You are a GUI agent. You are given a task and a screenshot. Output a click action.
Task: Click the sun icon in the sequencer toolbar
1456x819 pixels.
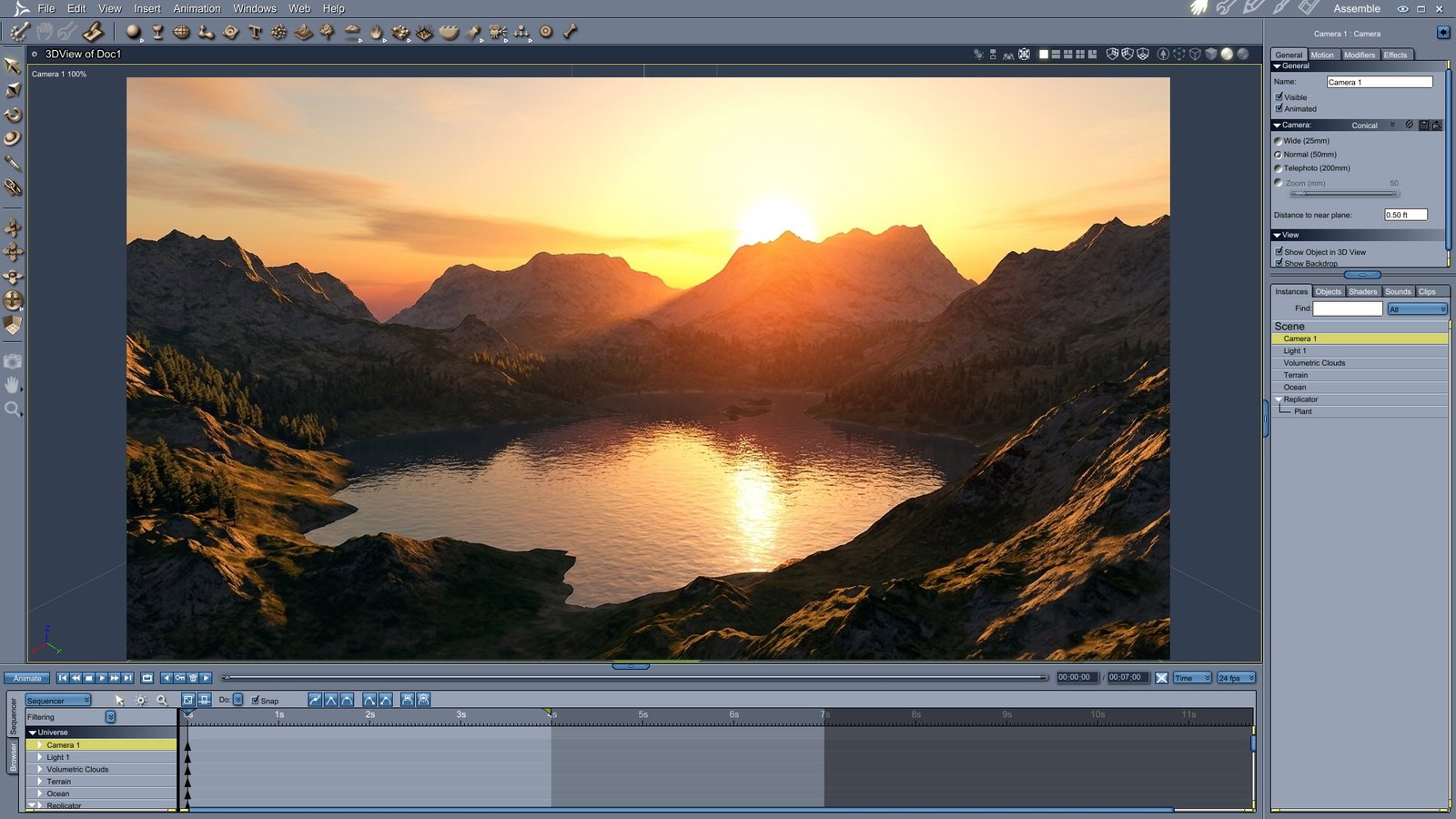point(141,700)
